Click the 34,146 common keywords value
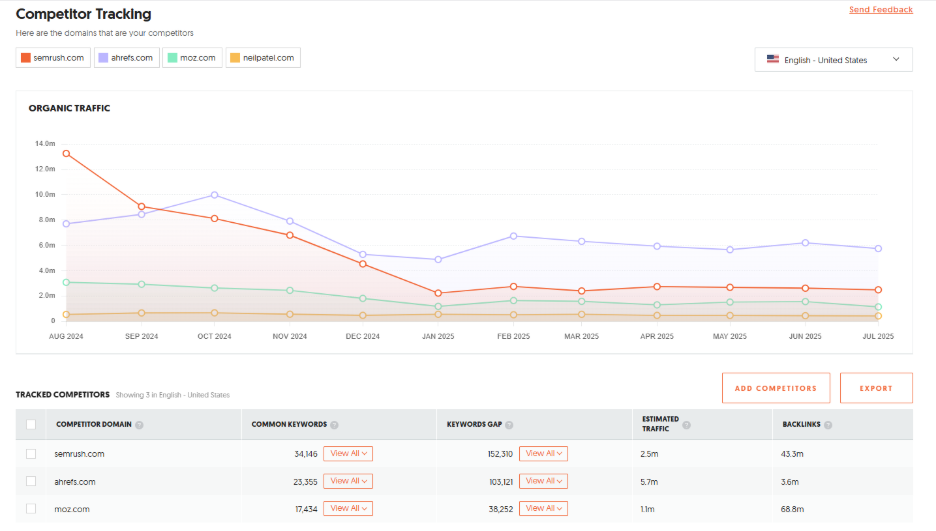Screen dimensions: 936x531 click(x=306, y=454)
